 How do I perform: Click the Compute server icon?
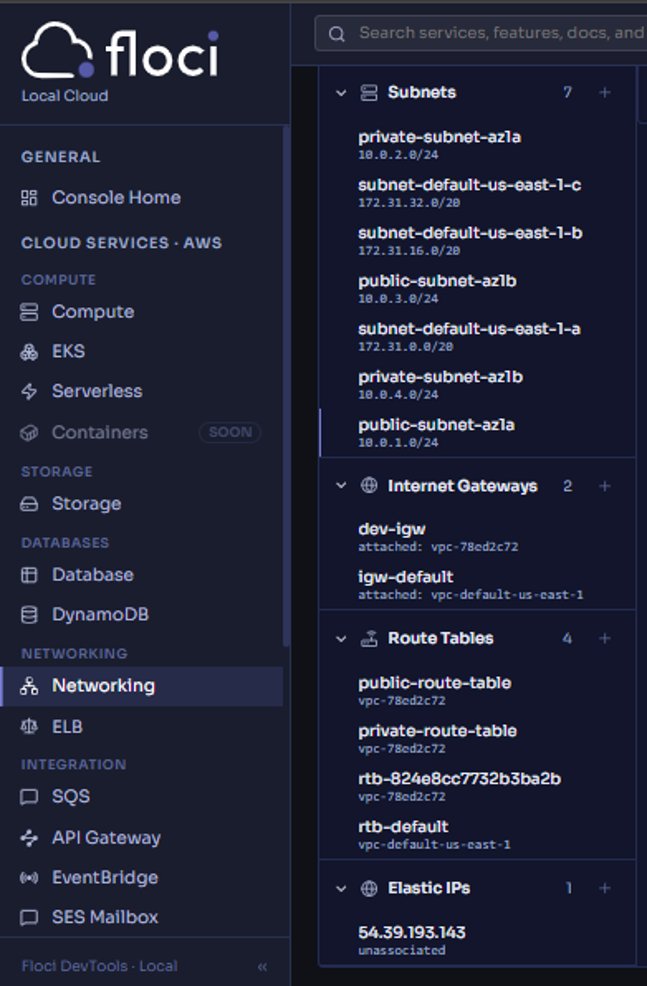(x=29, y=312)
